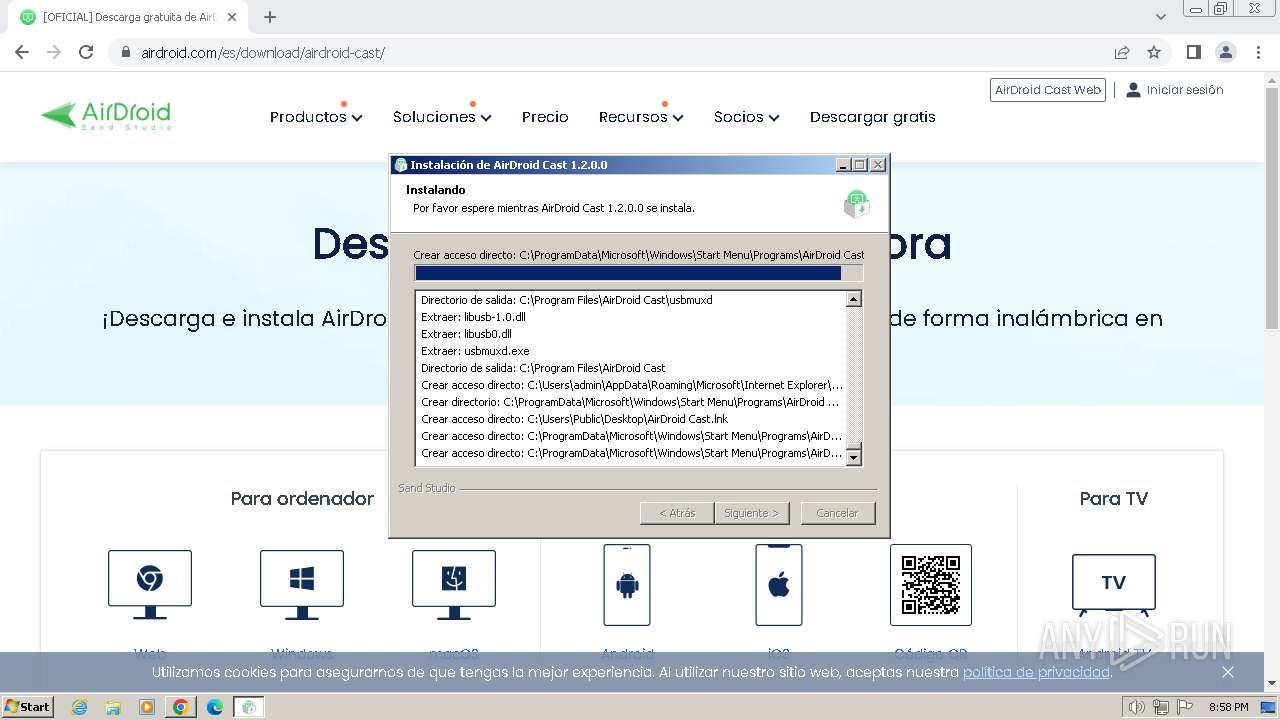Click the action center flag tray icon
Viewport: 1280px width, 720px height.
click(x=1185, y=707)
